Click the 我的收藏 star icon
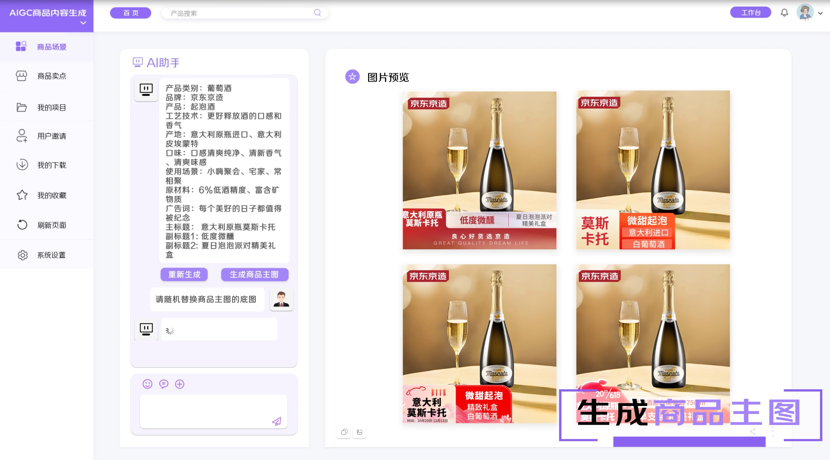 (22, 195)
